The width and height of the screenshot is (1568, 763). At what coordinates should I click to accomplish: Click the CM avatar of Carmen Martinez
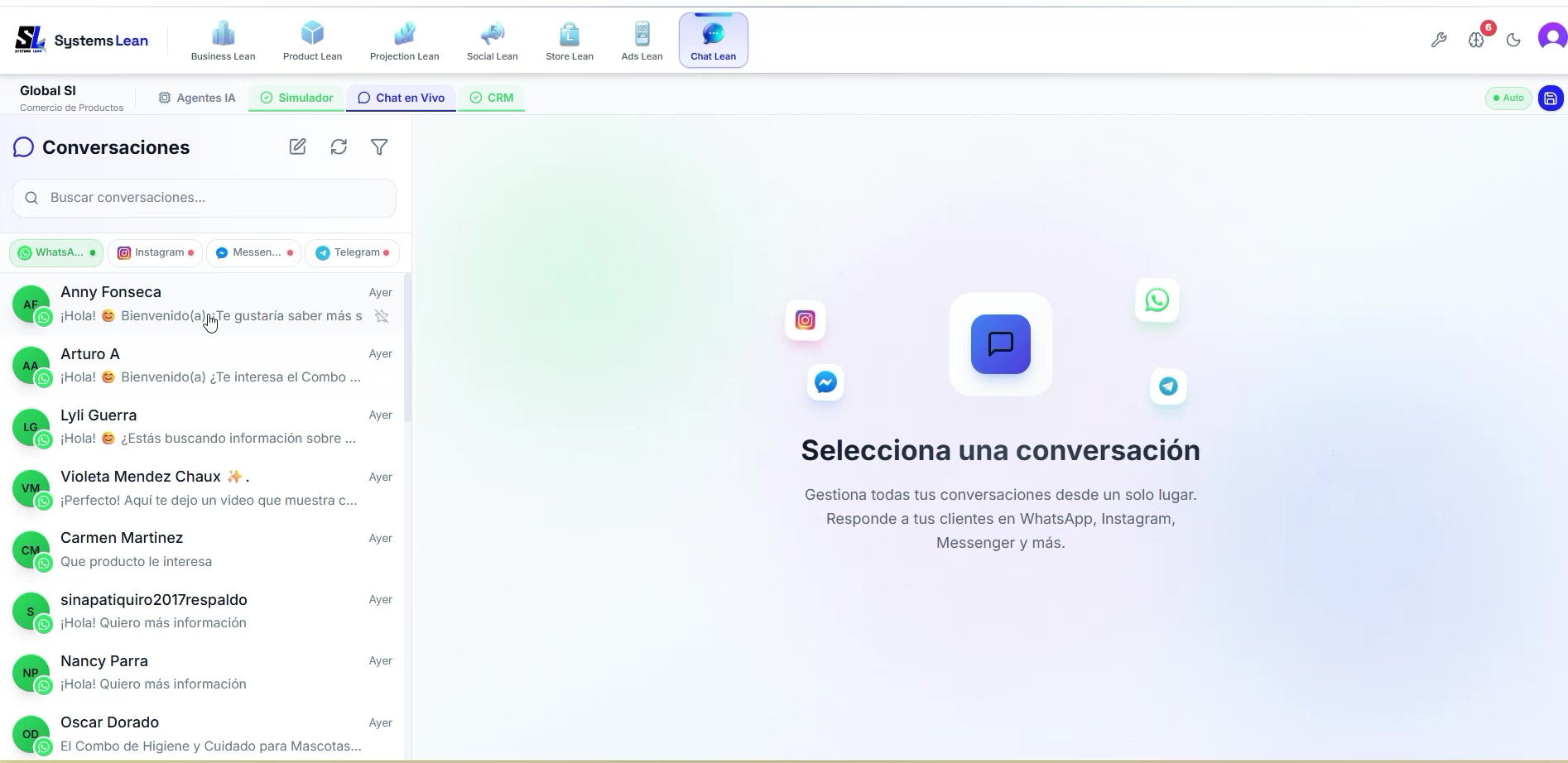tap(31, 549)
